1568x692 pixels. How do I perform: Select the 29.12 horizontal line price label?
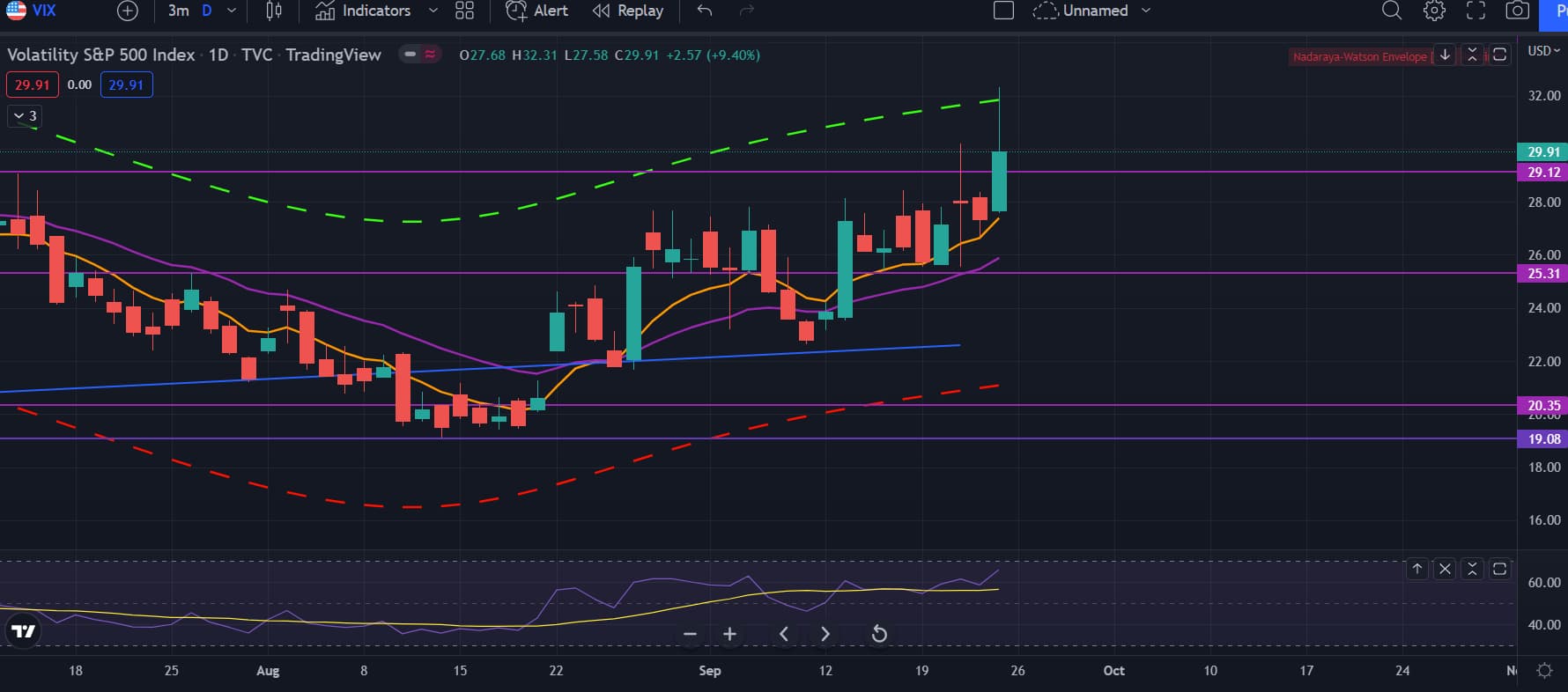click(x=1542, y=173)
